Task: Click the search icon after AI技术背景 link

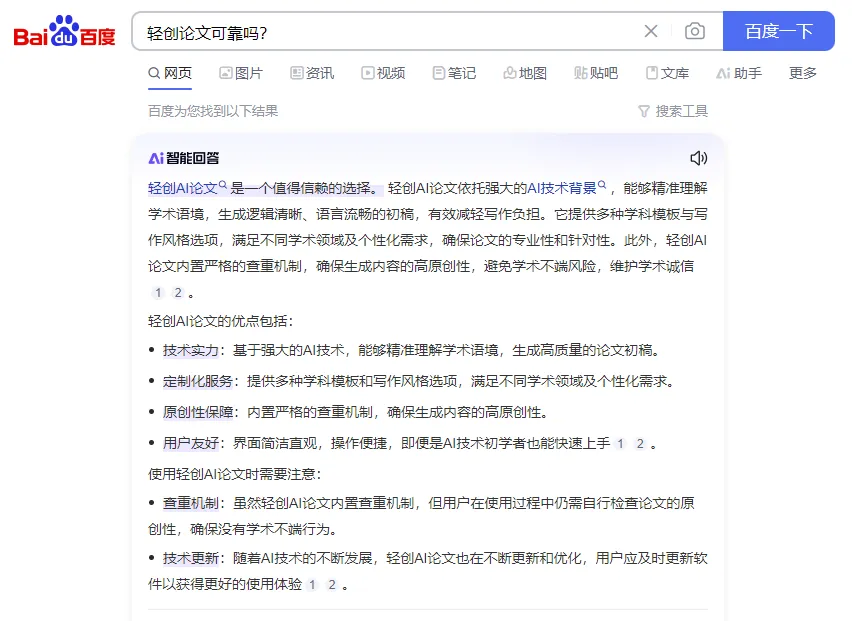Action: click(602, 185)
